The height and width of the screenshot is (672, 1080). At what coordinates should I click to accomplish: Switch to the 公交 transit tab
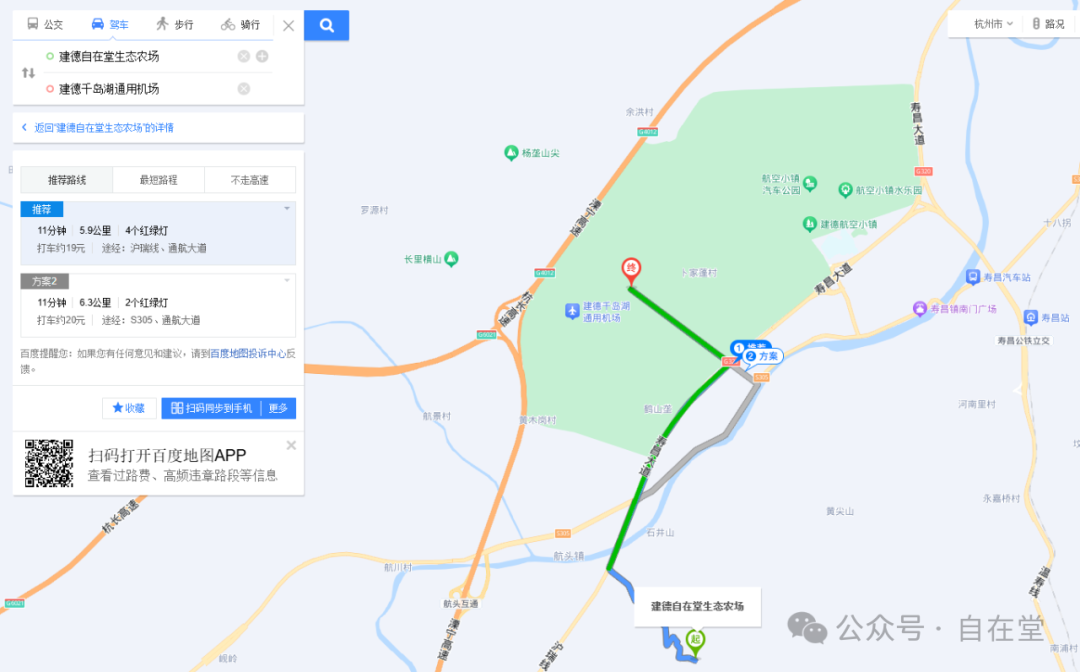[x=45, y=24]
